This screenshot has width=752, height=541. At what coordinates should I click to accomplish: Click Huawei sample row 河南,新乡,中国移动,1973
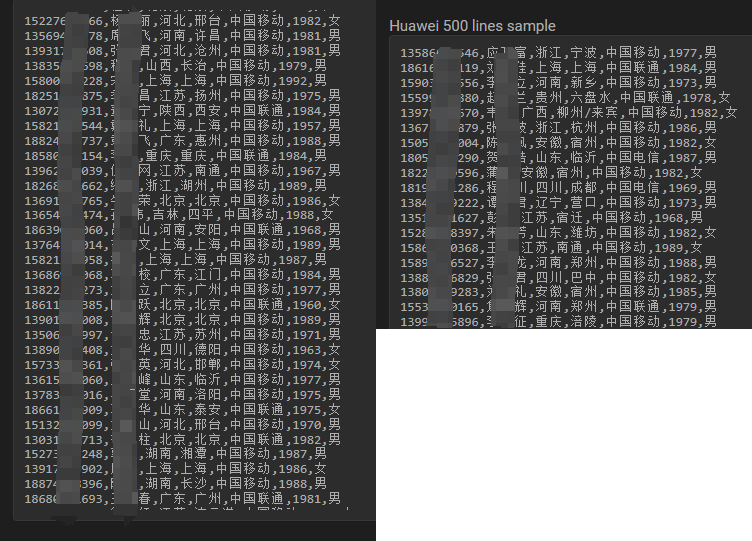(558, 82)
